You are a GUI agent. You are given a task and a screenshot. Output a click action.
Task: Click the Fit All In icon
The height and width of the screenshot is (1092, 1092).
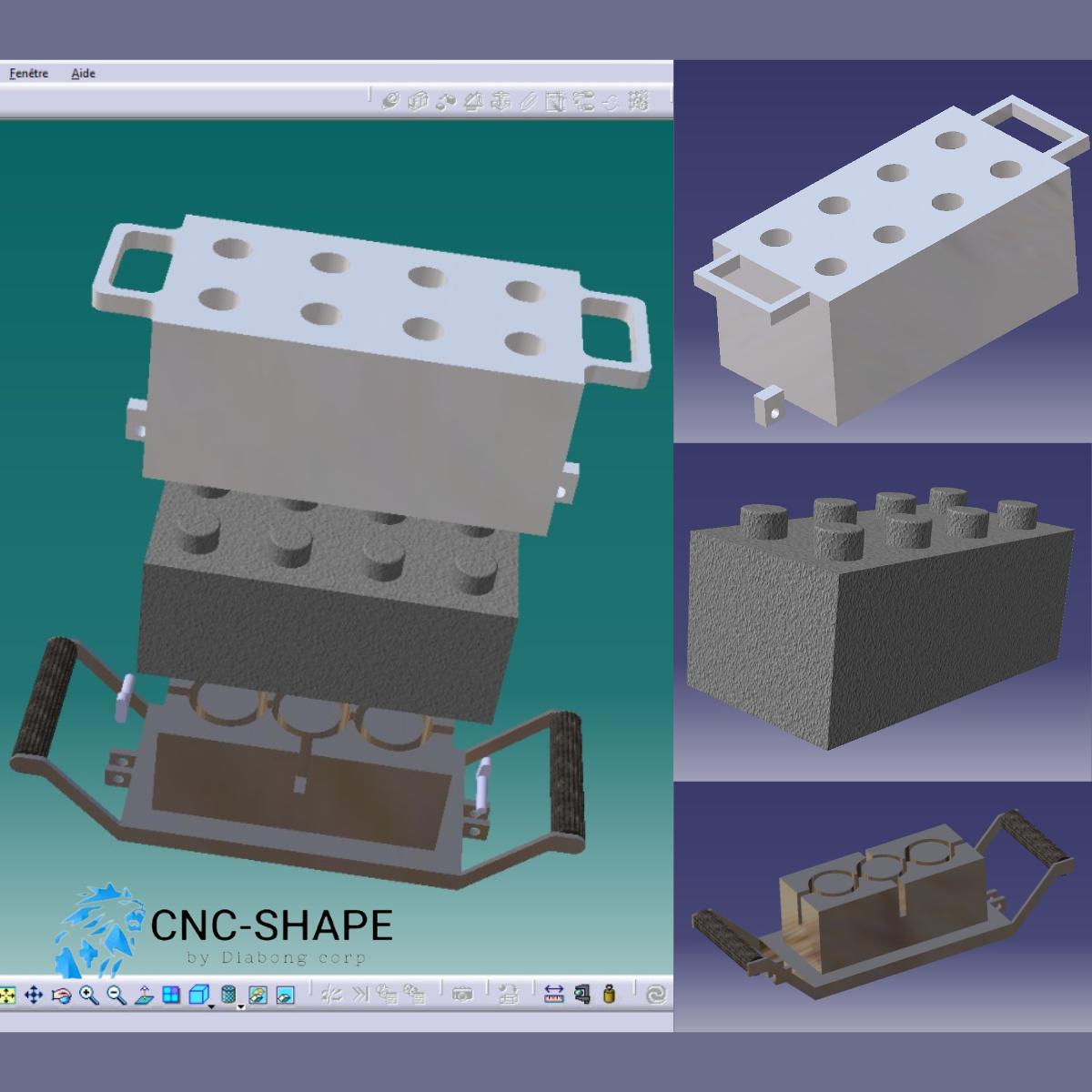click(6, 995)
